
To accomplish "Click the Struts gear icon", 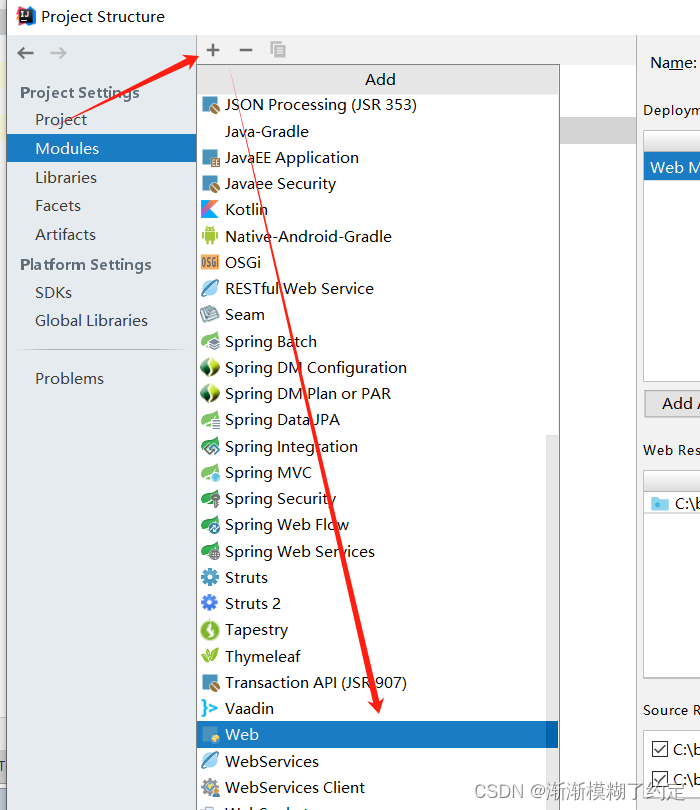I will (x=210, y=577).
